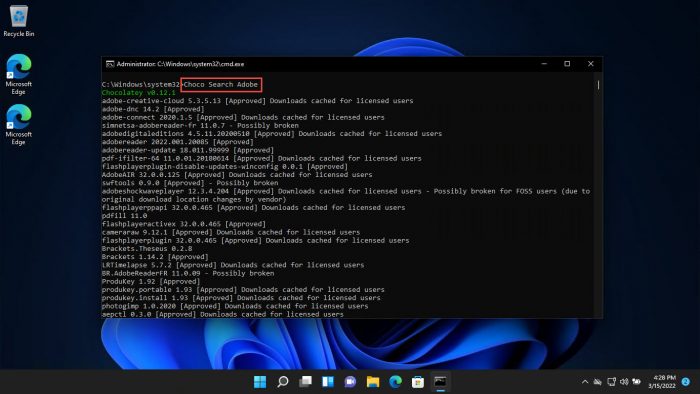Screen dimensions: 700x394
Task: Click the 'Brackets.Theseus 0.2.8' line
Action: [147, 249]
